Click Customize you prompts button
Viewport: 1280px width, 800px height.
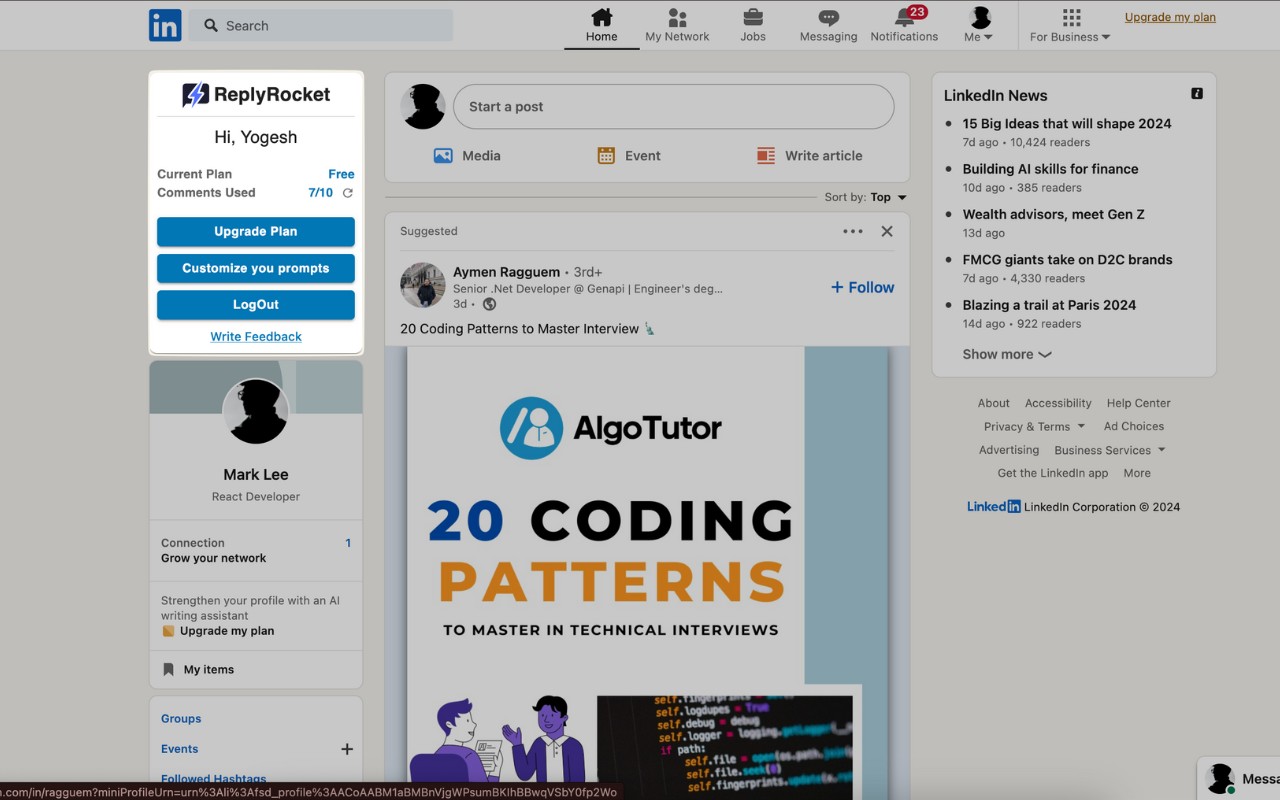(x=256, y=268)
